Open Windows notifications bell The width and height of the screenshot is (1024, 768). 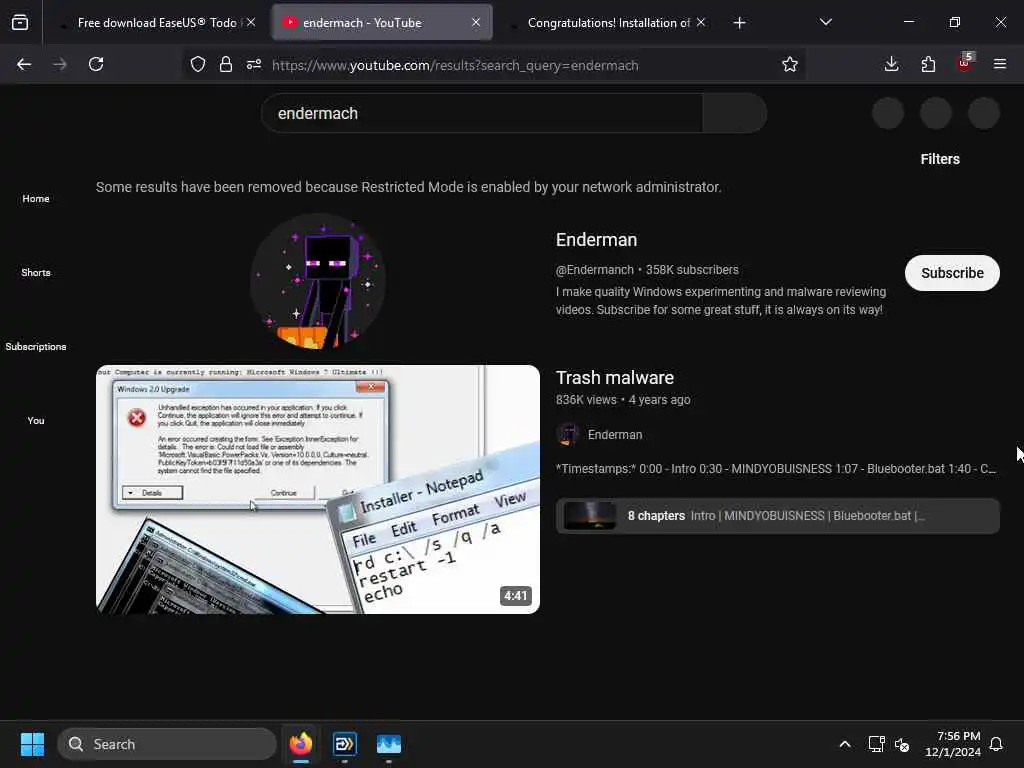point(996,744)
